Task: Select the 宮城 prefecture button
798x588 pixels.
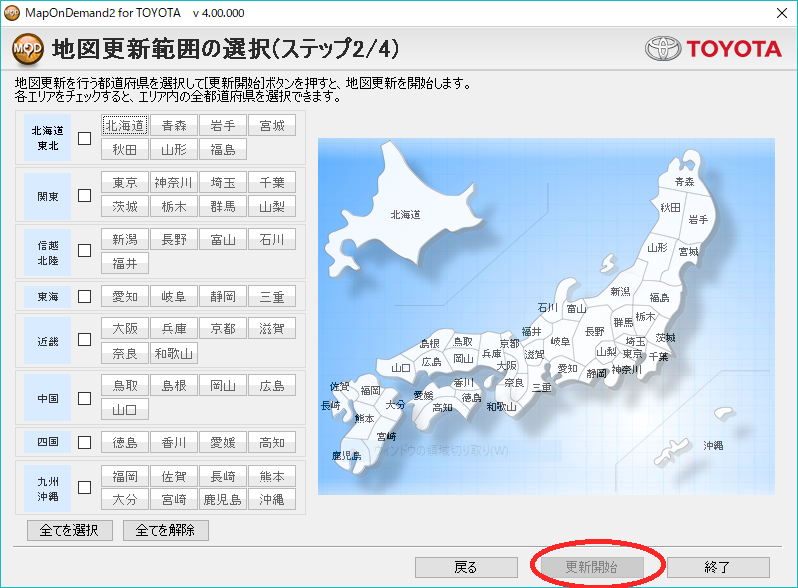Action: pos(272,125)
